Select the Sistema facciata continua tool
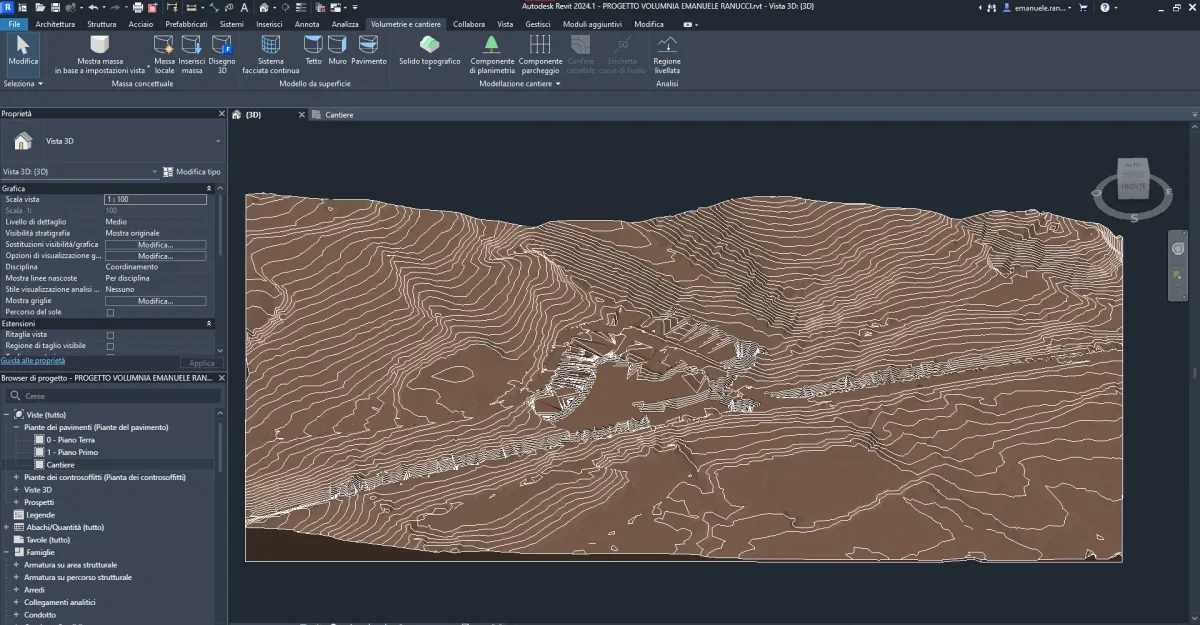Image resolution: width=1200 pixels, height=625 pixels. (x=270, y=52)
